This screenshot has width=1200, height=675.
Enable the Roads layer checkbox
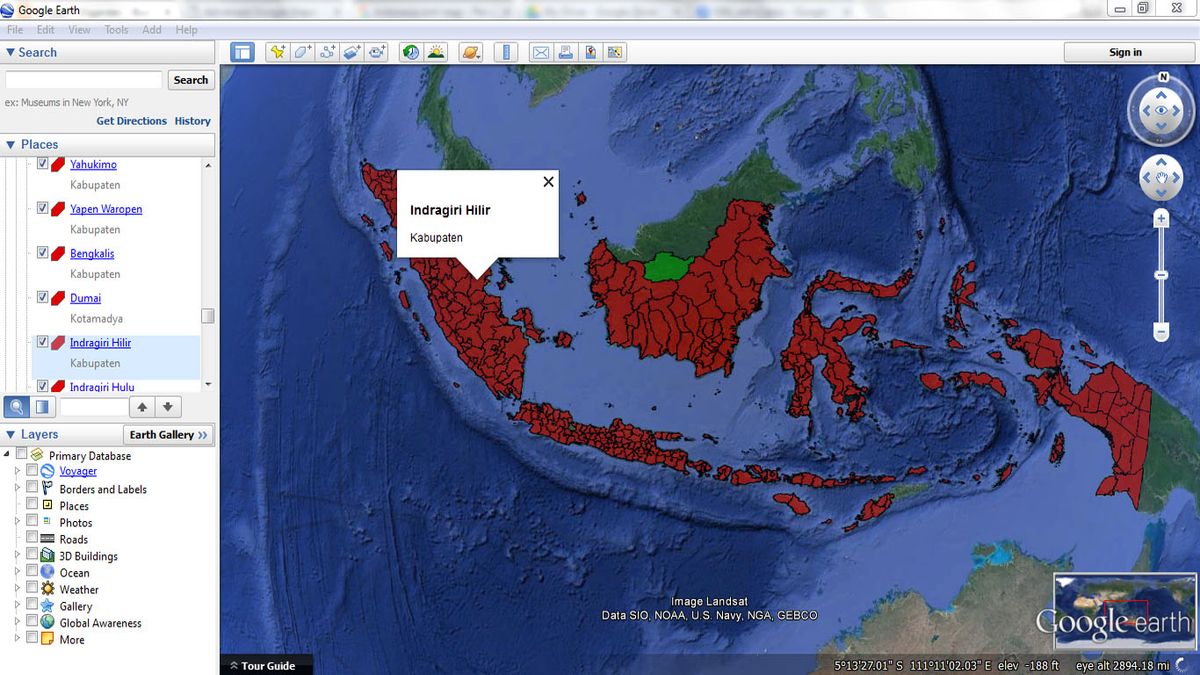pyautogui.click(x=32, y=538)
